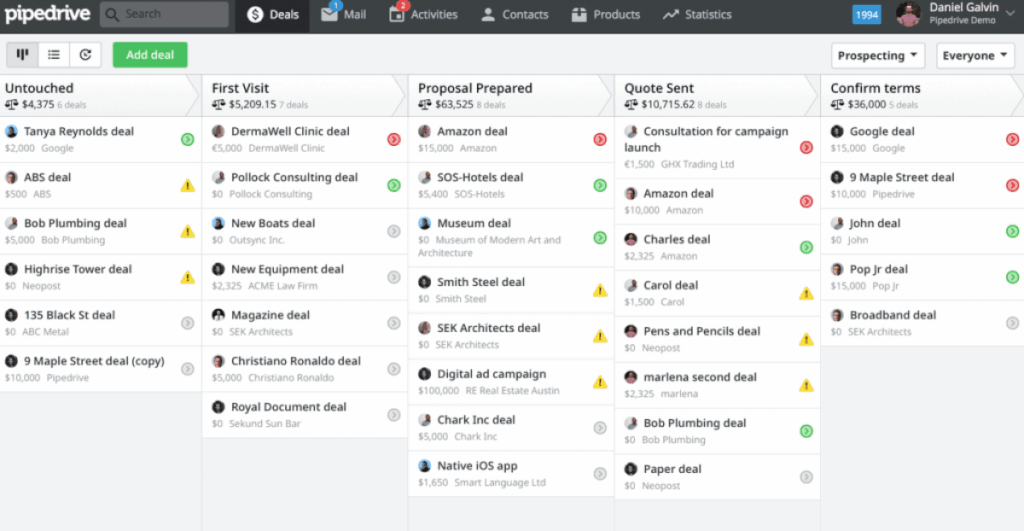The image size is (1024, 531).
Task: Click SOS-Hotels deal green activity icon
Action: coord(600,185)
